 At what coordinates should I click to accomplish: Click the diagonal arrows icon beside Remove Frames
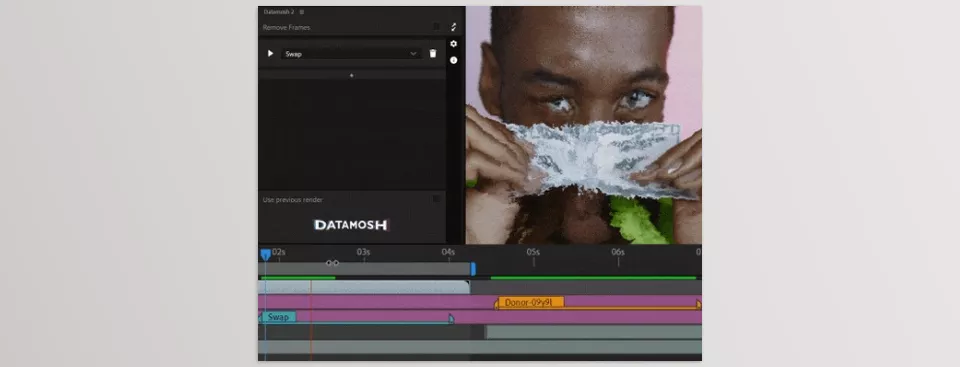pyautogui.click(x=453, y=27)
